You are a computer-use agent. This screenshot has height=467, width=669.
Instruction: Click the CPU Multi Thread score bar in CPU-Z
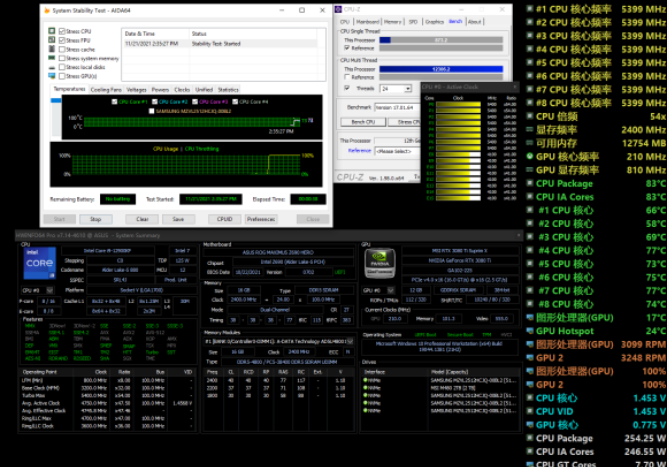(441, 69)
